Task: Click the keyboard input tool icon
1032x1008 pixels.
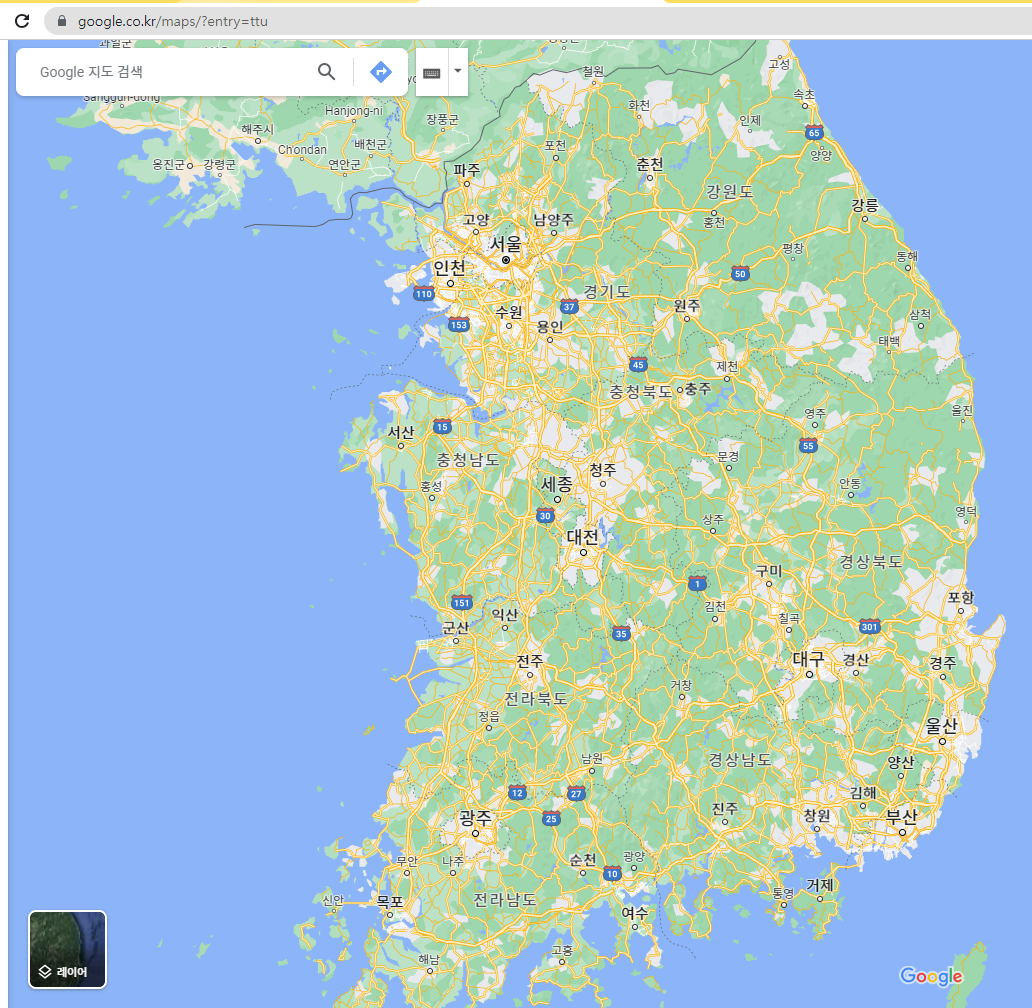Action: [432, 72]
